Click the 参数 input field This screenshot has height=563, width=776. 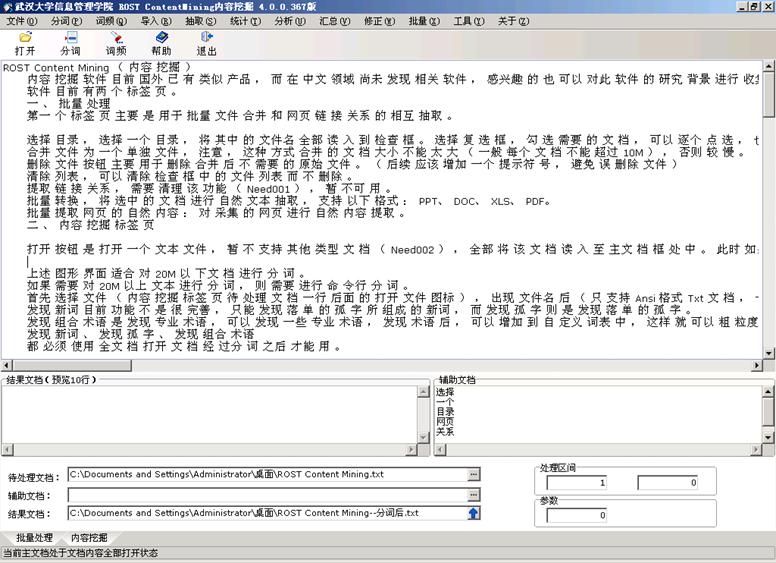(577, 515)
